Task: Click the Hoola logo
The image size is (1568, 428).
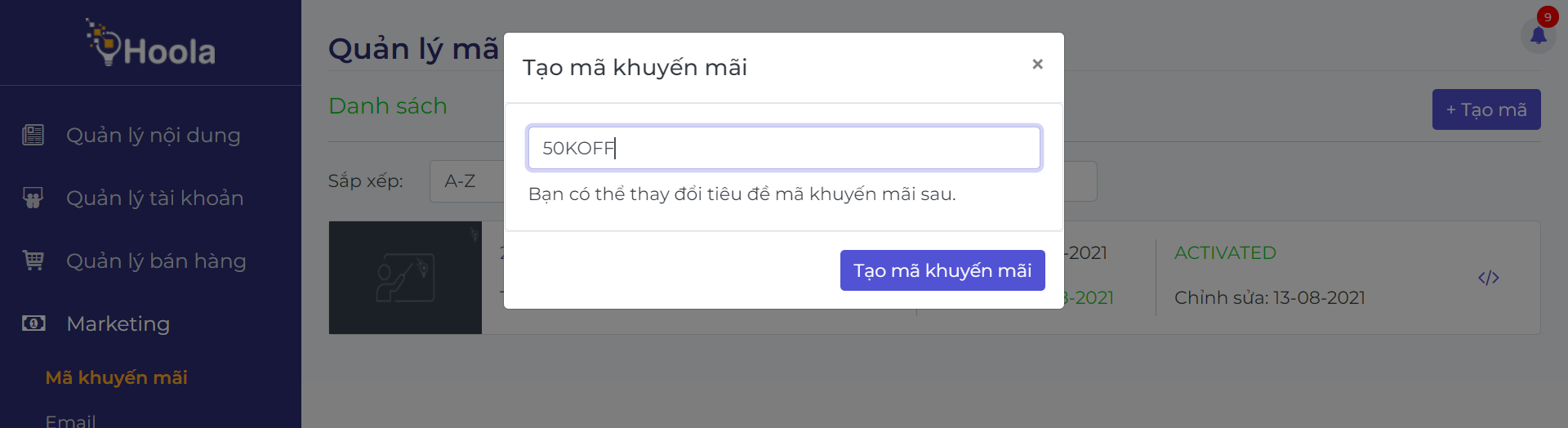Action: pyautogui.click(x=151, y=44)
